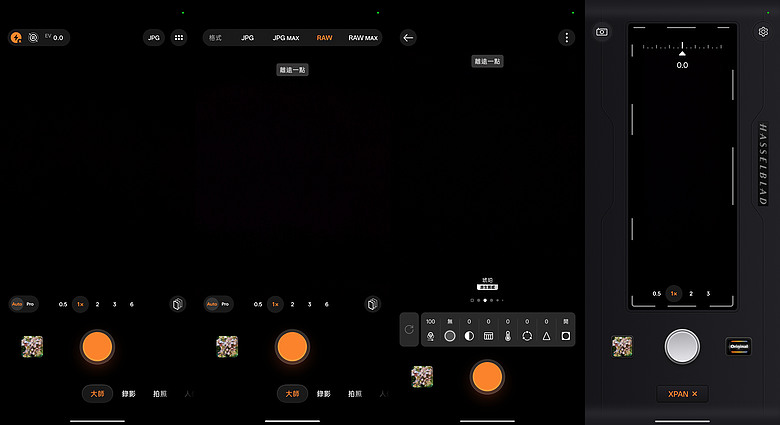Select JPG MAX in the format bar
The height and width of the screenshot is (425, 780).
click(286, 38)
